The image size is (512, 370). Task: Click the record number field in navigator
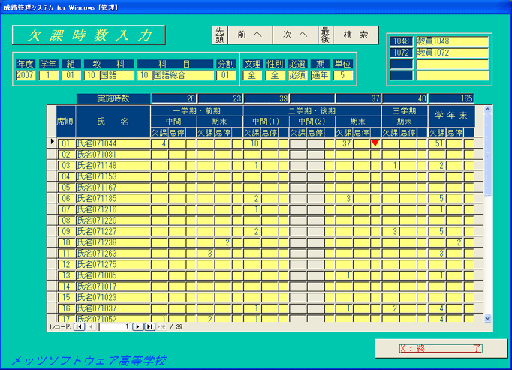(x=114, y=327)
